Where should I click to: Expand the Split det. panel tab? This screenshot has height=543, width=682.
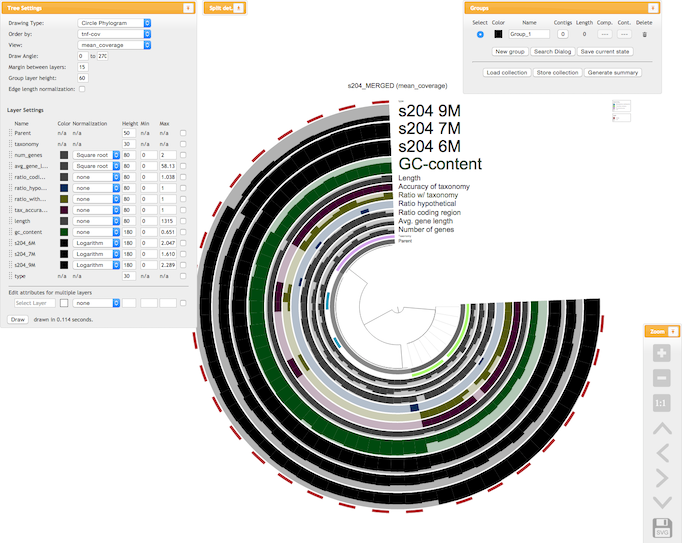(x=238, y=8)
